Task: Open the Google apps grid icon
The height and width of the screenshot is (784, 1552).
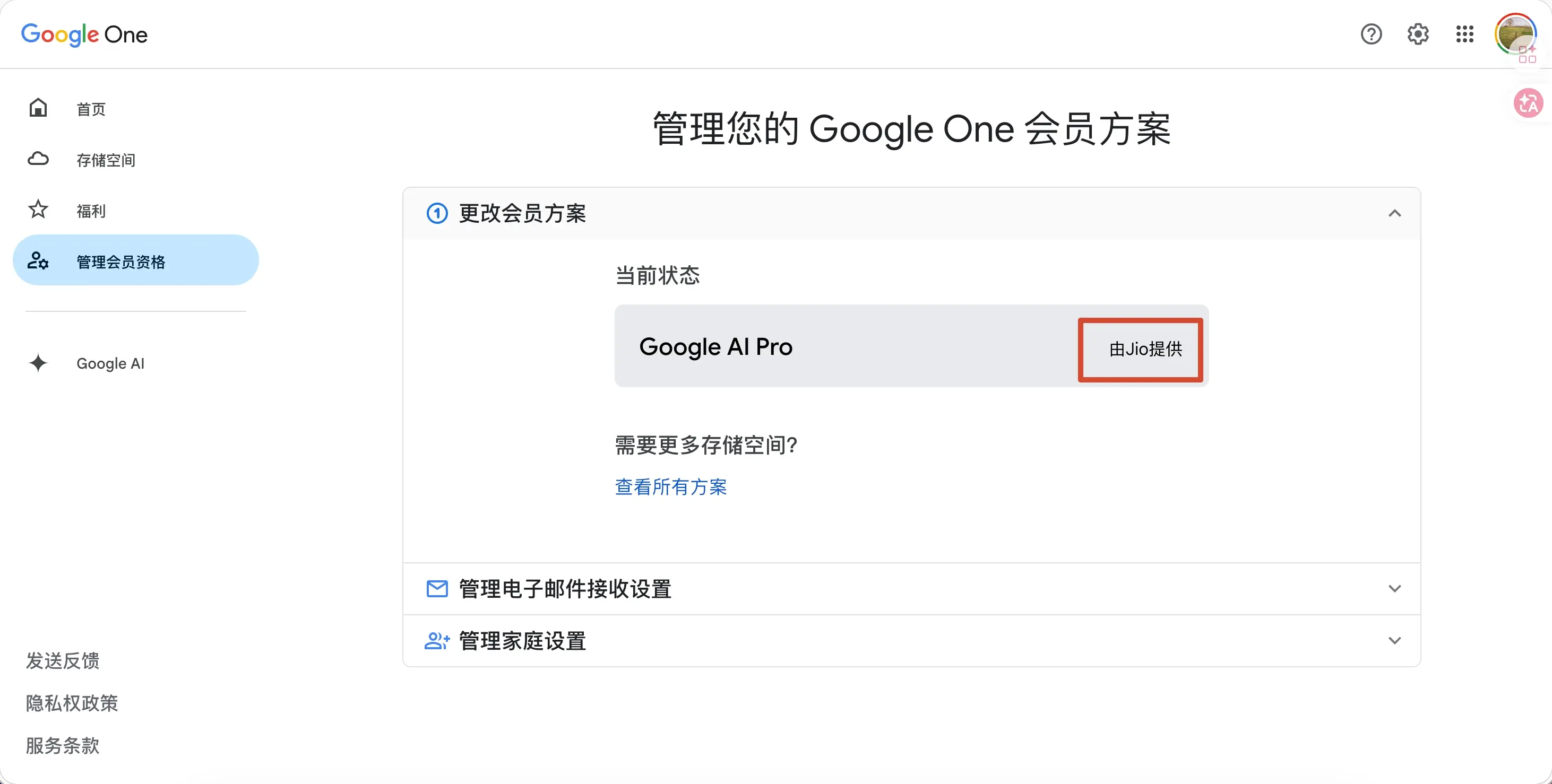Action: pyautogui.click(x=1464, y=34)
